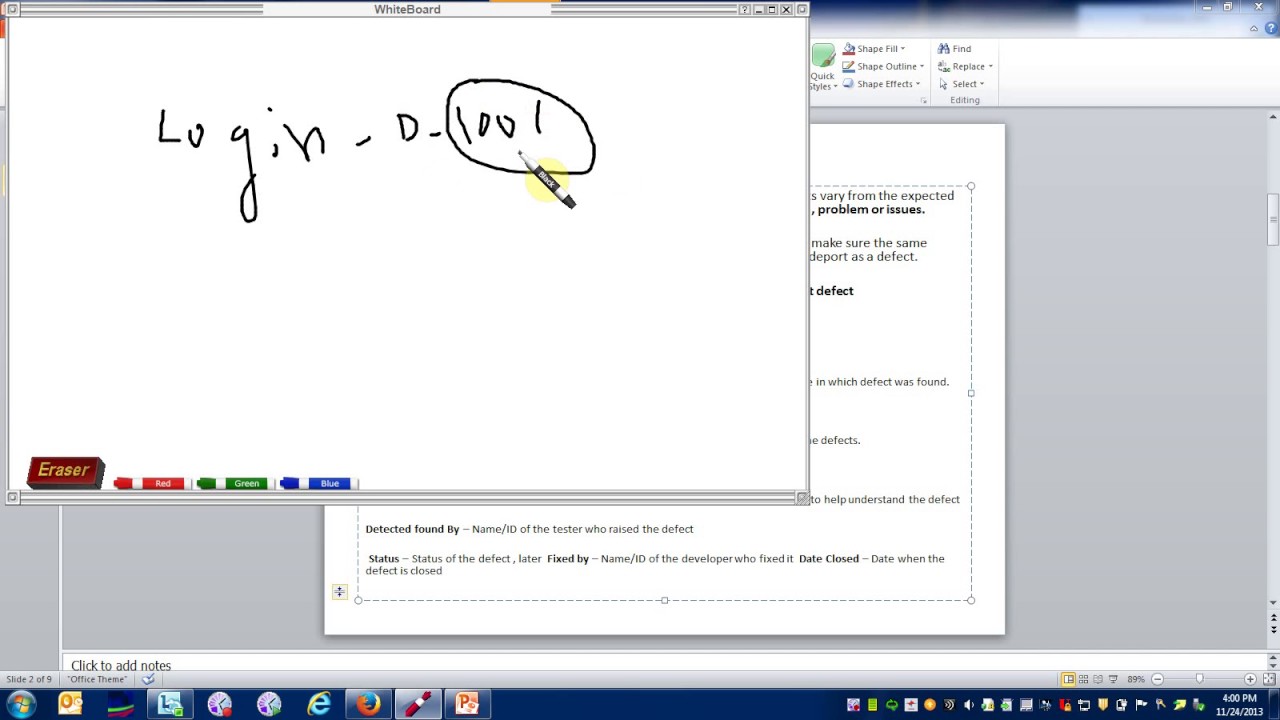Start the Slide Show view
The height and width of the screenshot is (720, 1280).
click(x=1113, y=680)
